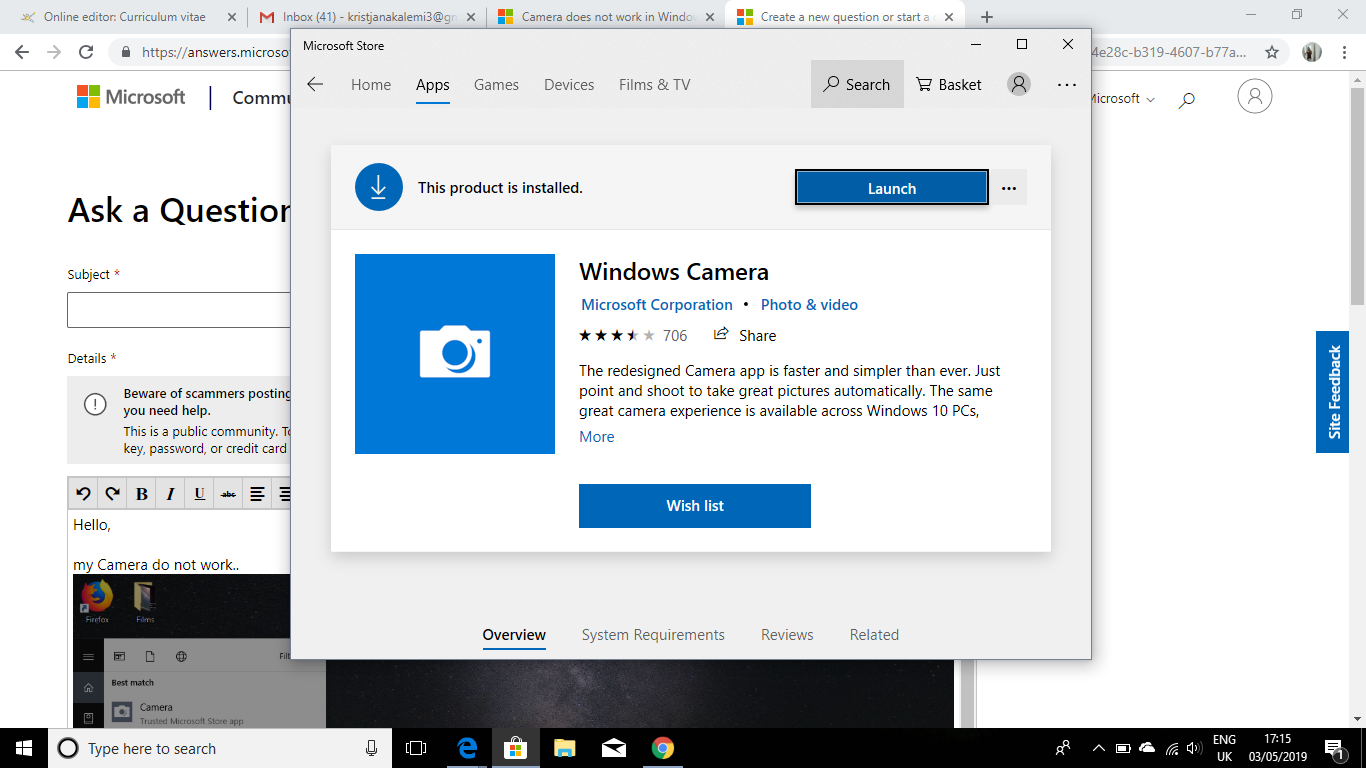This screenshot has height=768, width=1366.
Task: Reload the Chrome page
Action: click(x=86, y=52)
